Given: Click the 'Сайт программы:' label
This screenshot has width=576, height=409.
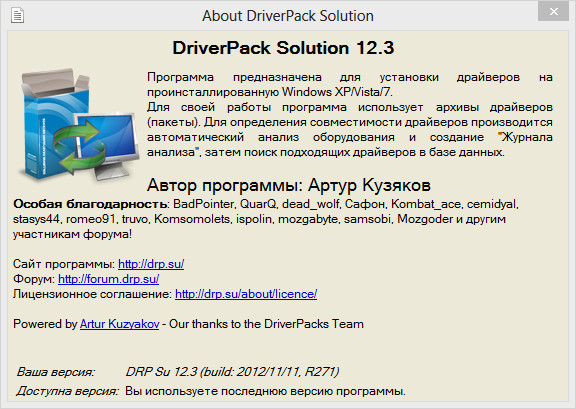Looking at the screenshot, I should tap(64, 264).
